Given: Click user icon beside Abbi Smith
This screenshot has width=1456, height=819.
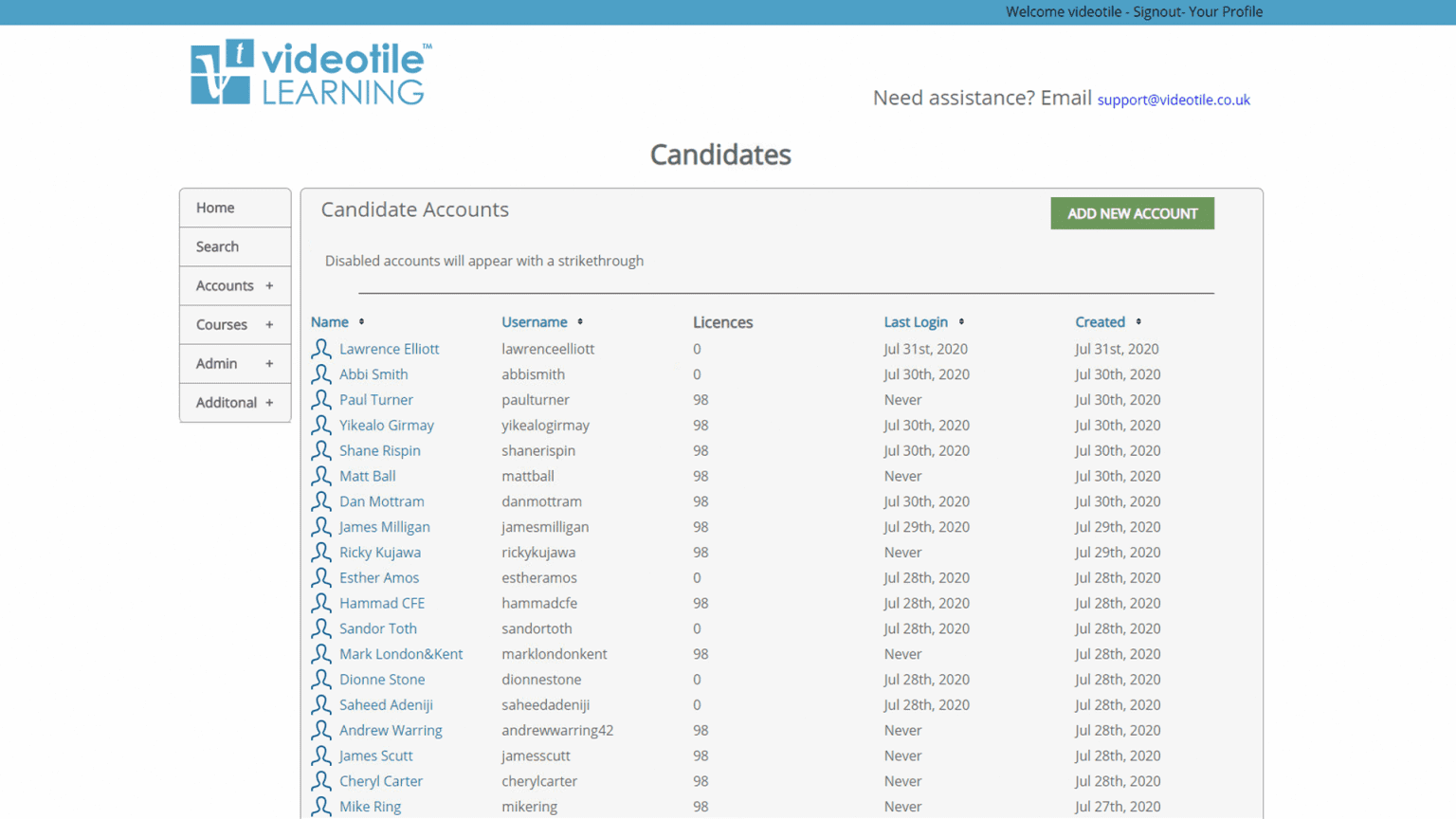Looking at the screenshot, I should pos(321,374).
